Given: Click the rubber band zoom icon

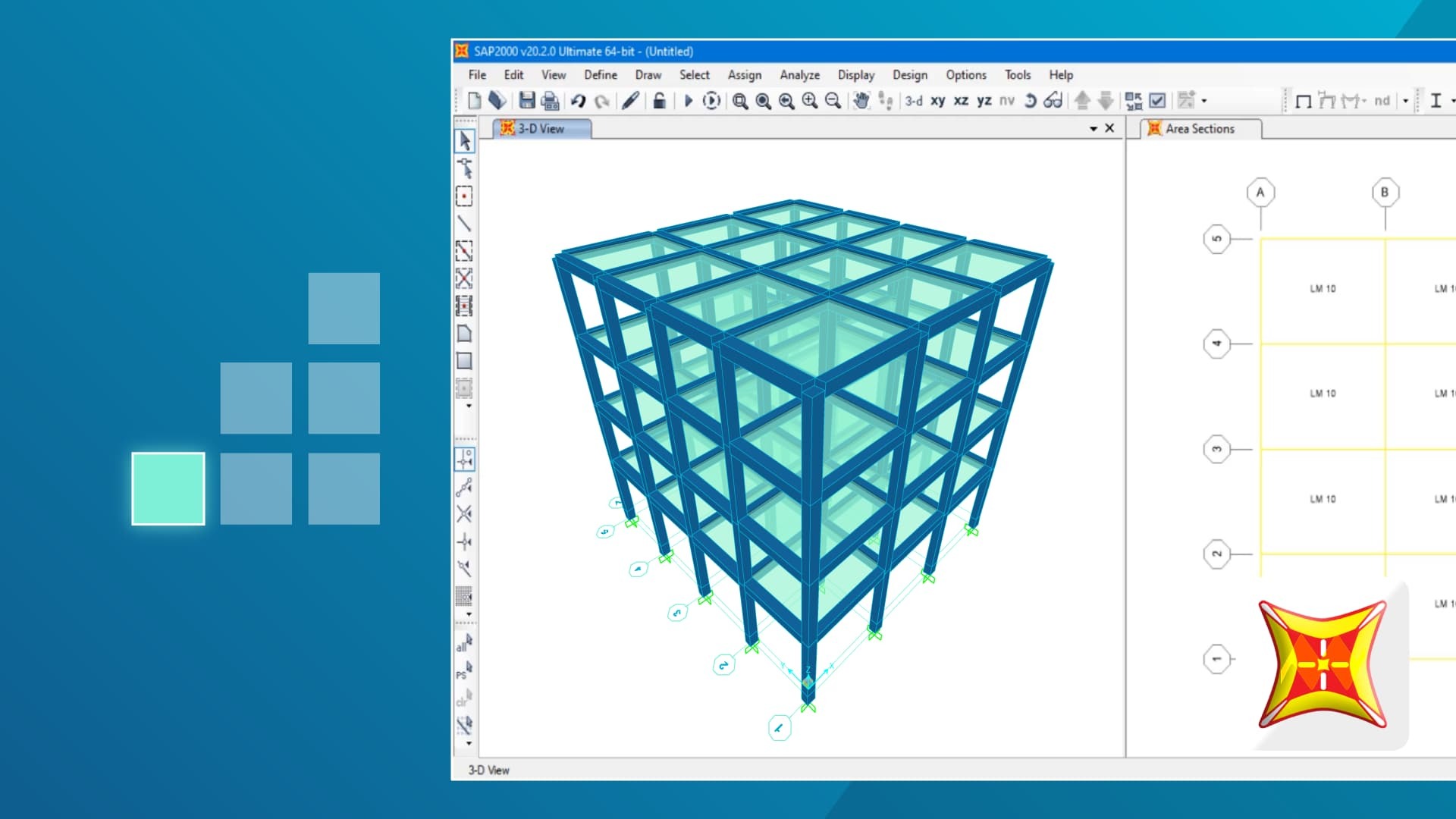Looking at the screenshot, I should click(740, 101).
